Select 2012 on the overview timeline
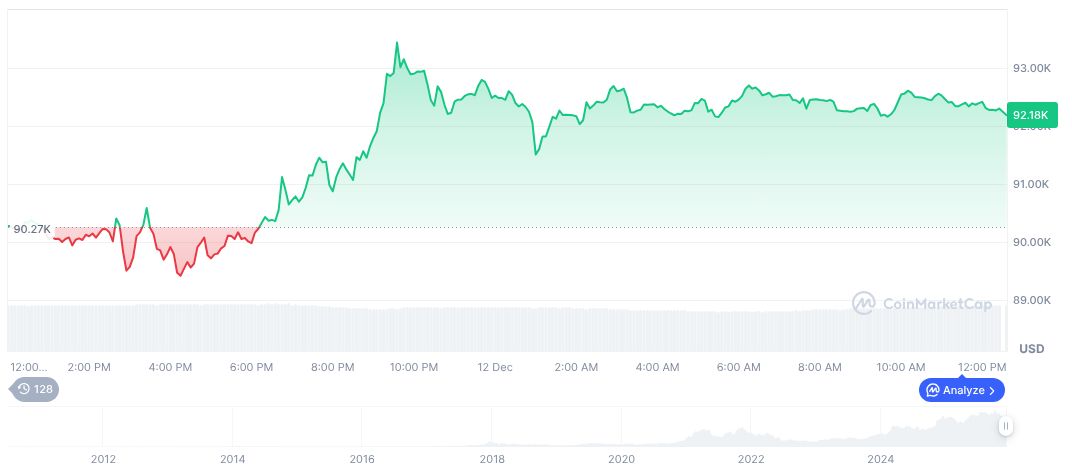Viewport: 1072px width, 470px height. pyautogui.click(x=103, y=459)
